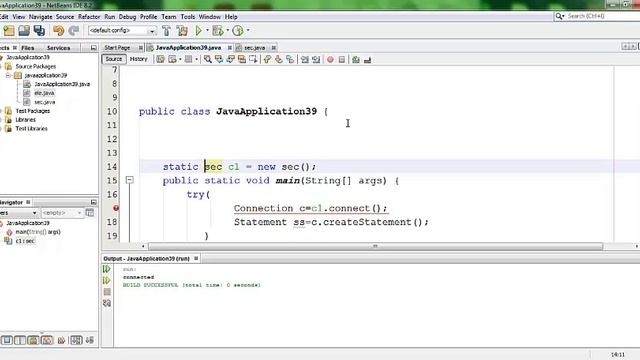
Task: Switch to the History view button
Action: coord(138,59)
